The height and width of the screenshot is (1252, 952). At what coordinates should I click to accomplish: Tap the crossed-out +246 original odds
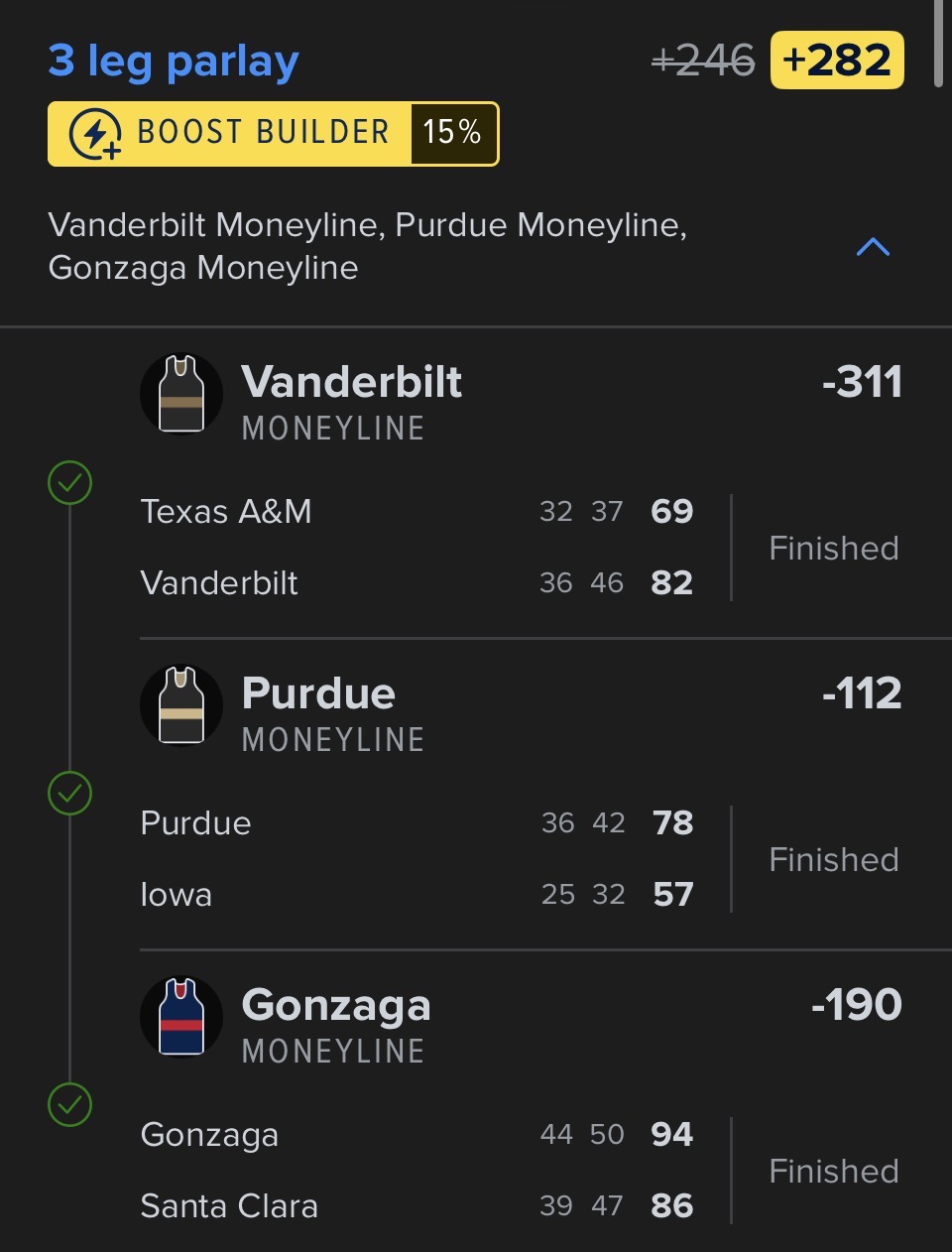(x=703, y=62)
